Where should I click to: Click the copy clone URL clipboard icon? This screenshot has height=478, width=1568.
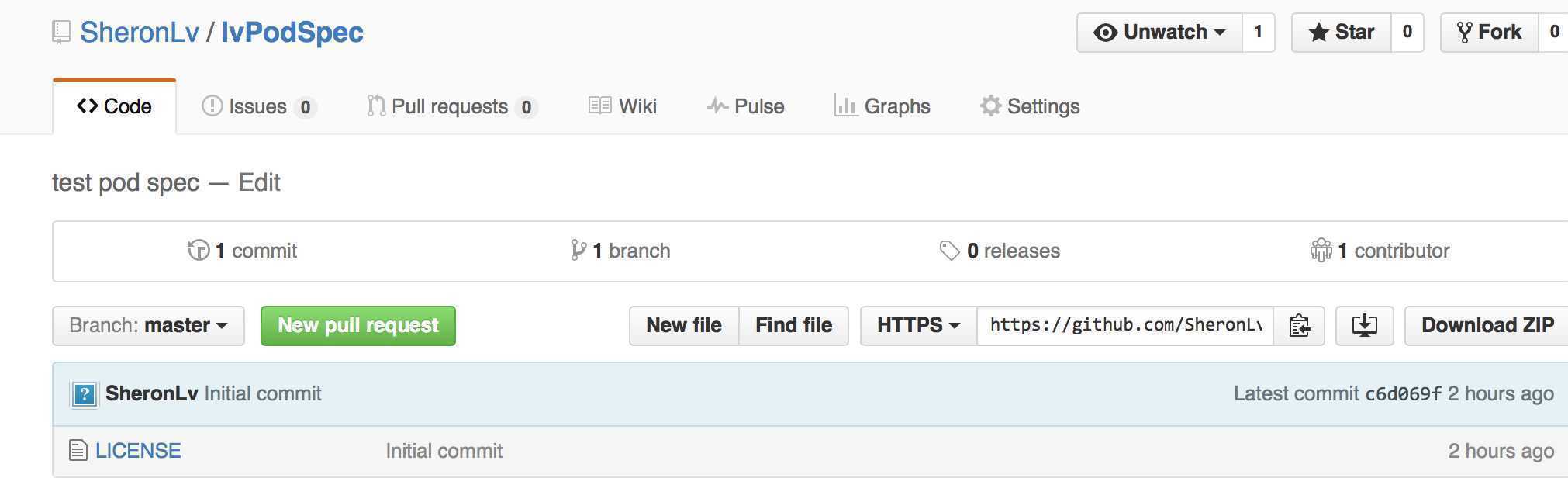pos(1299,326)
